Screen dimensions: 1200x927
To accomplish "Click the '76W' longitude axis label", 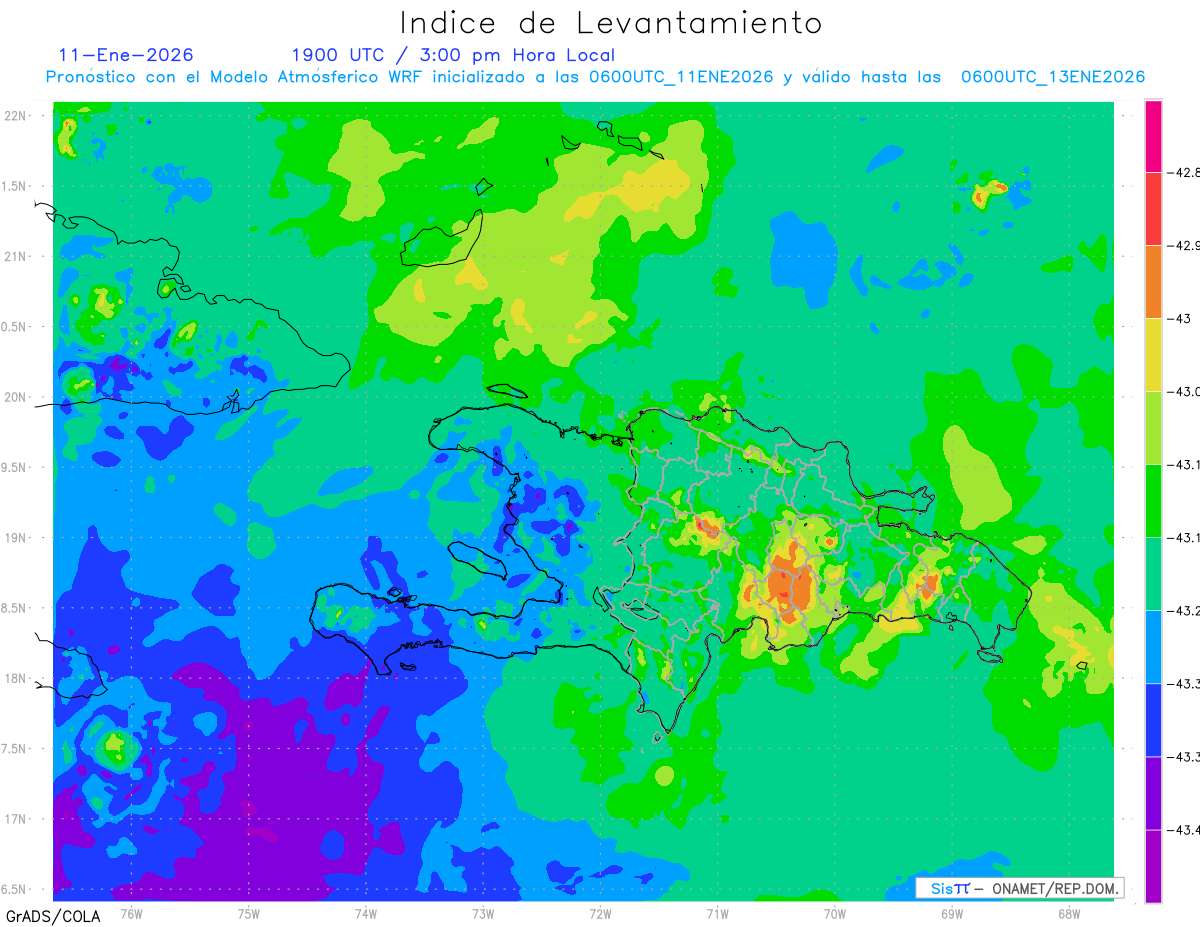I will (x=131, y=913).
